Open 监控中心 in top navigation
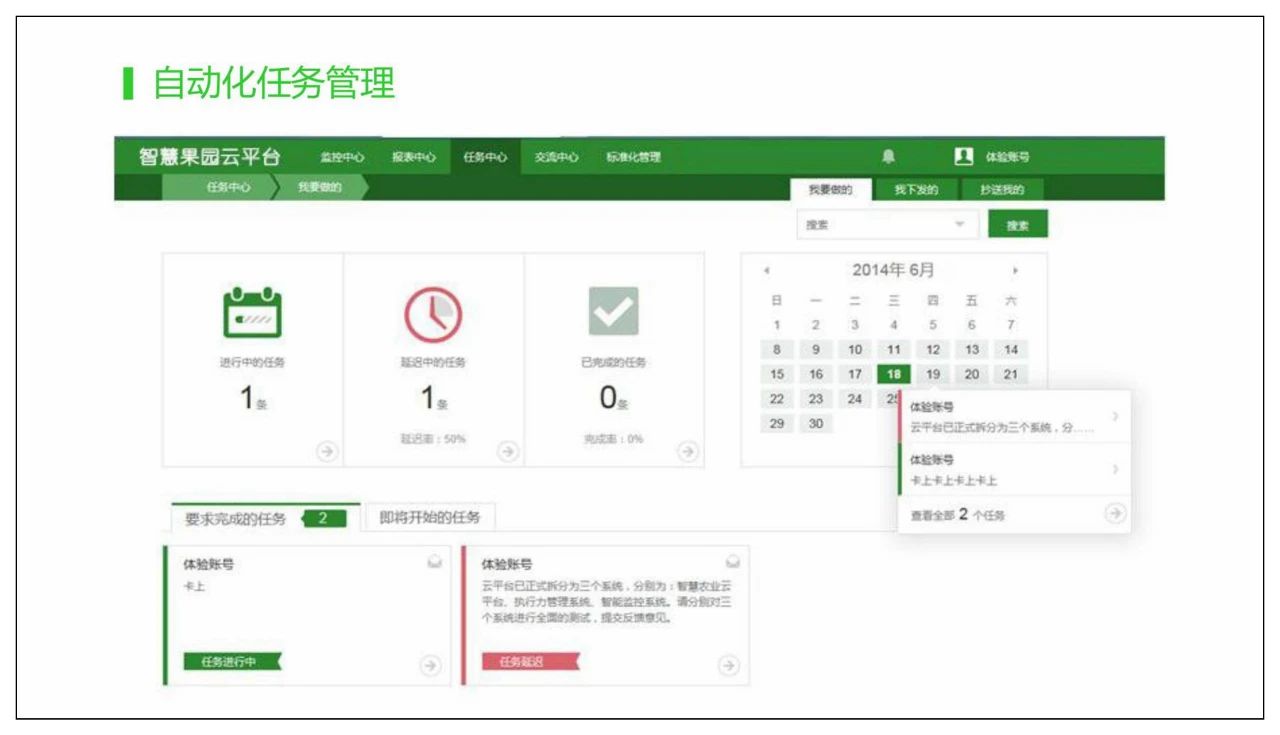 coord(342,157)
